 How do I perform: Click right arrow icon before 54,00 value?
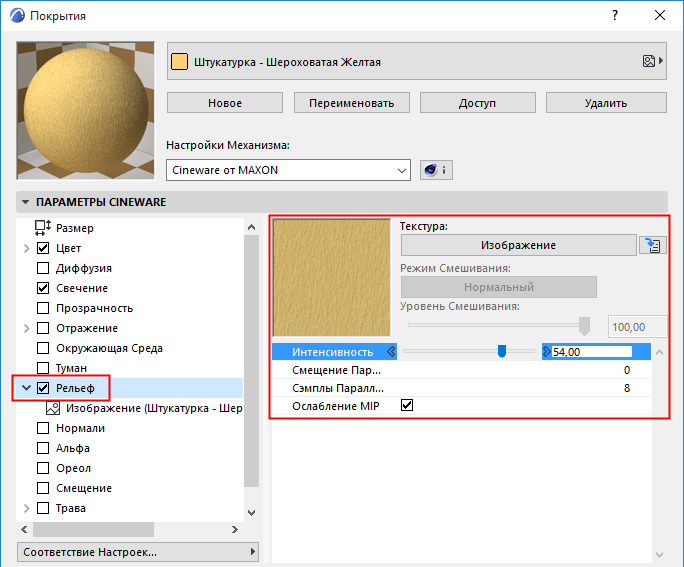pyautogui.click(x=547, y=352)
